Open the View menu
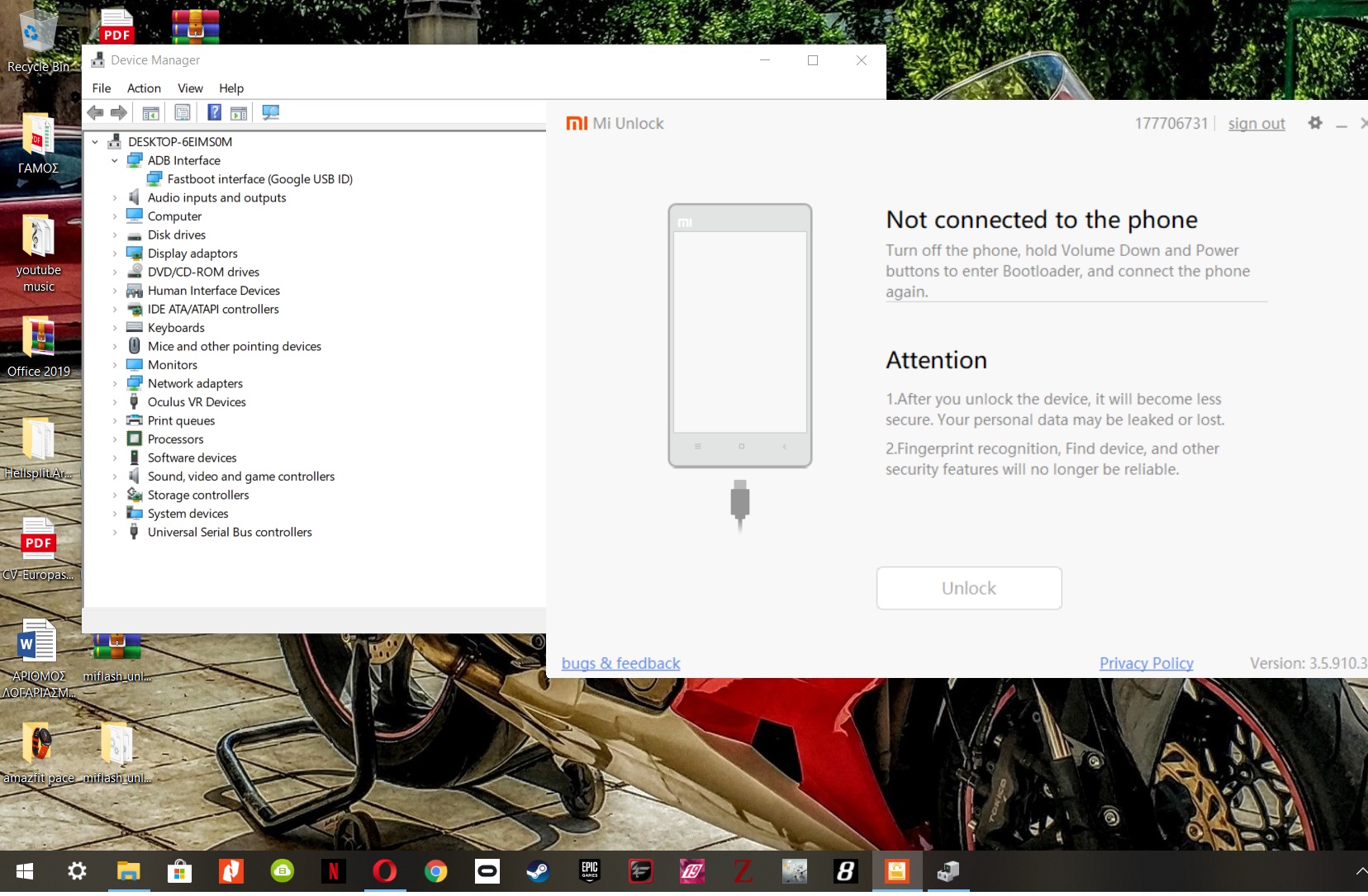1368x896 pixels. point(190,88)
